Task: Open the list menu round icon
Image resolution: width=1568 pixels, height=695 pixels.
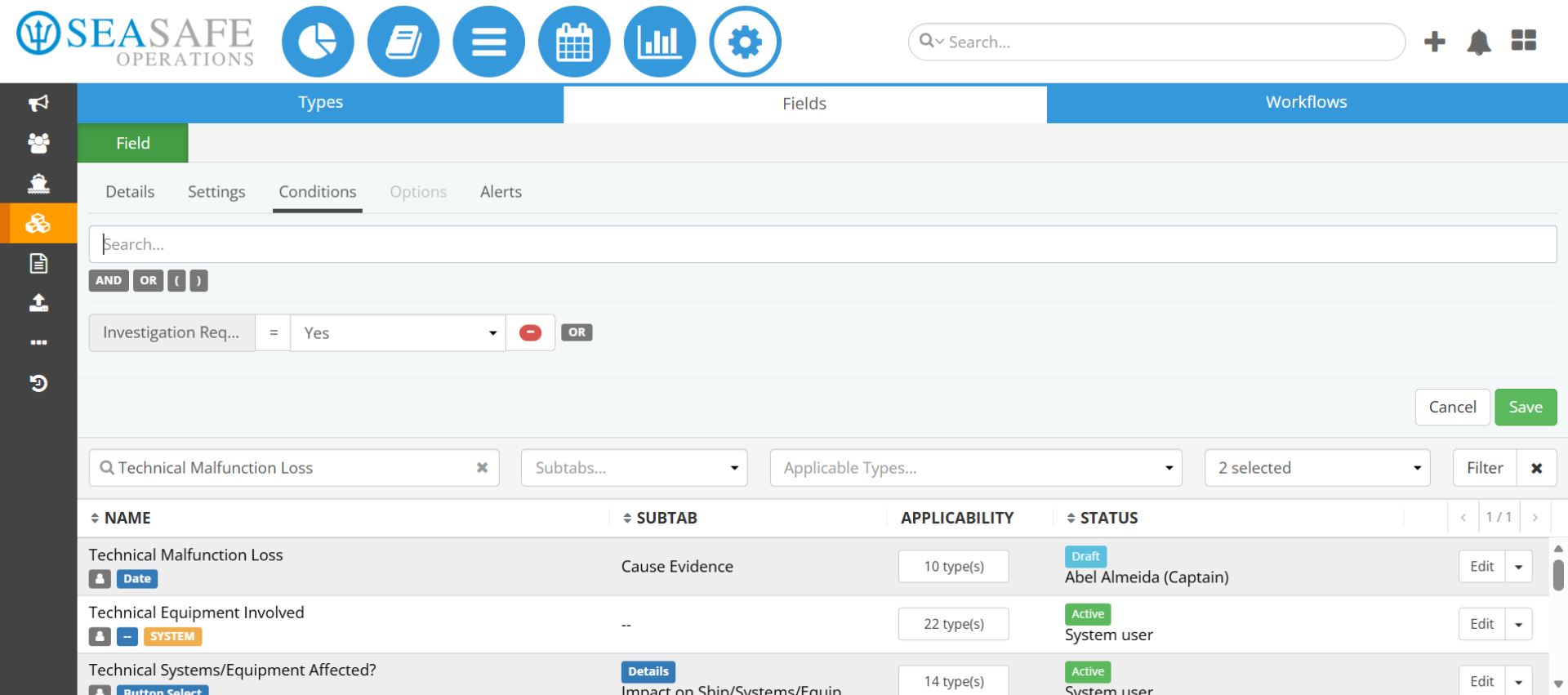Action: (488, 42)
